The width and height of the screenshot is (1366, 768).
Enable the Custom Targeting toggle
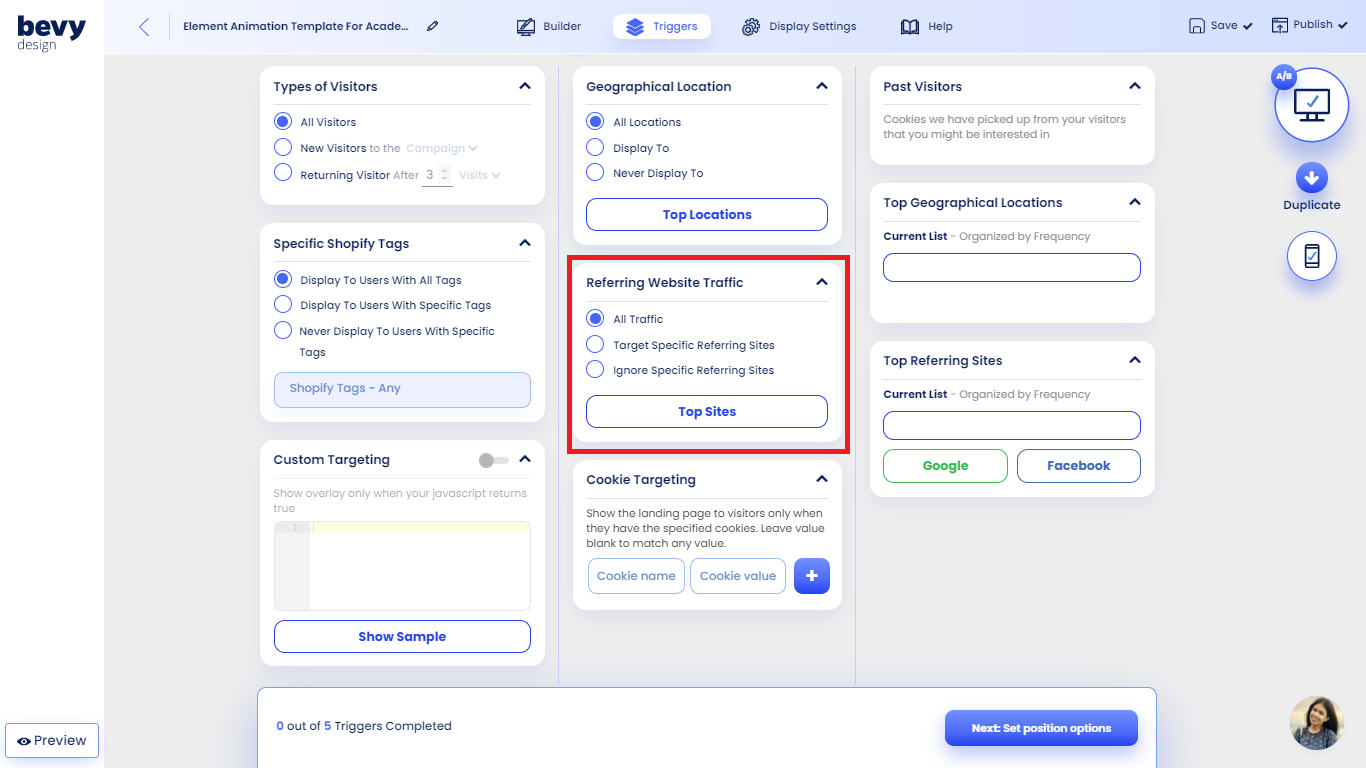coord(496,459)
